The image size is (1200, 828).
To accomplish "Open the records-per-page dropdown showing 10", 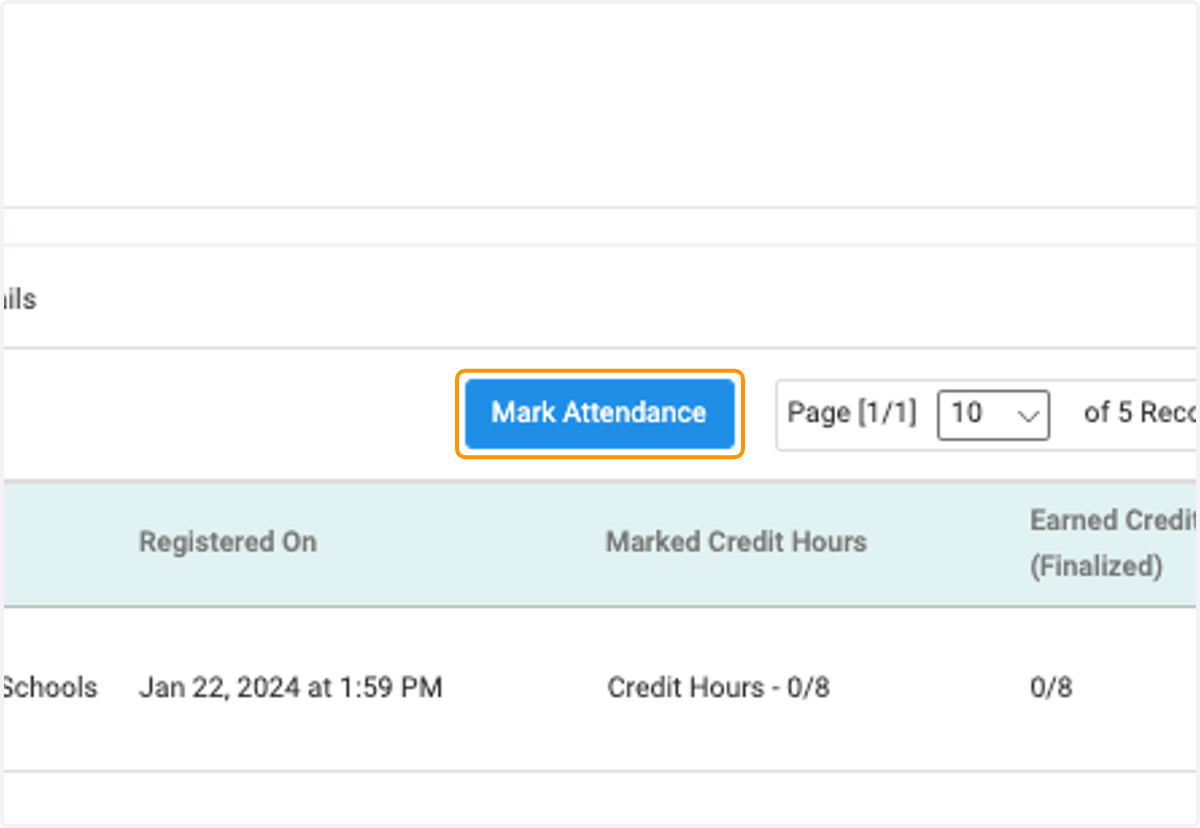I will point(993,414).
